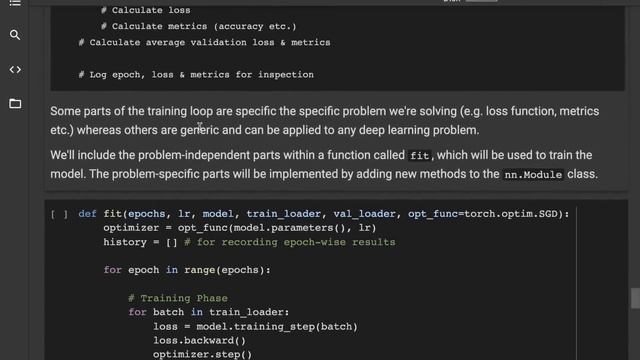Image resolution: width=640 pixels, height=360 pixels.
Task: Click '# Calculate average validation loss & metrics' line
Action: (204, 42)
